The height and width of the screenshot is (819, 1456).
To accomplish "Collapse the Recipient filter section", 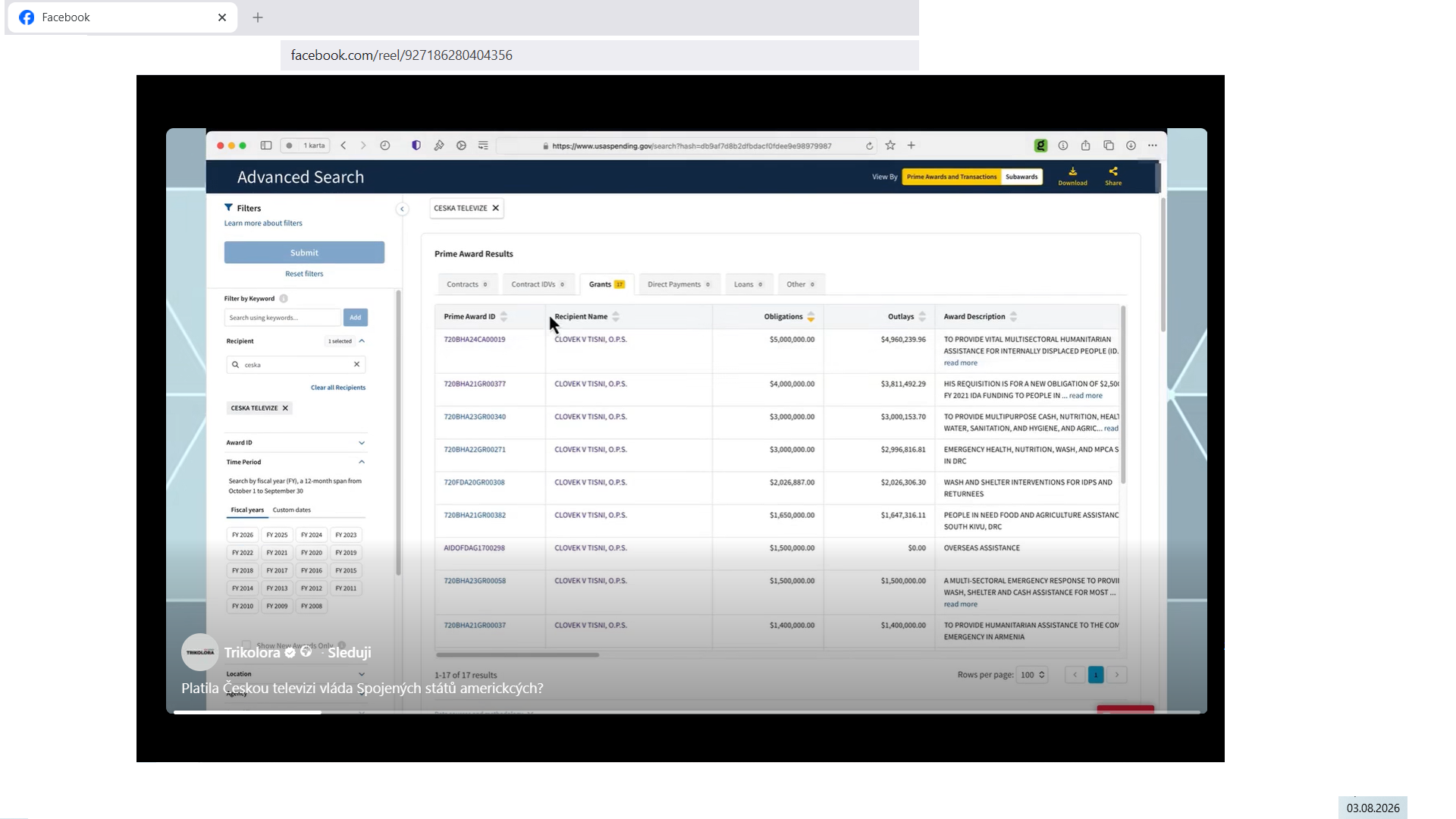I will [x=362, y=341].
